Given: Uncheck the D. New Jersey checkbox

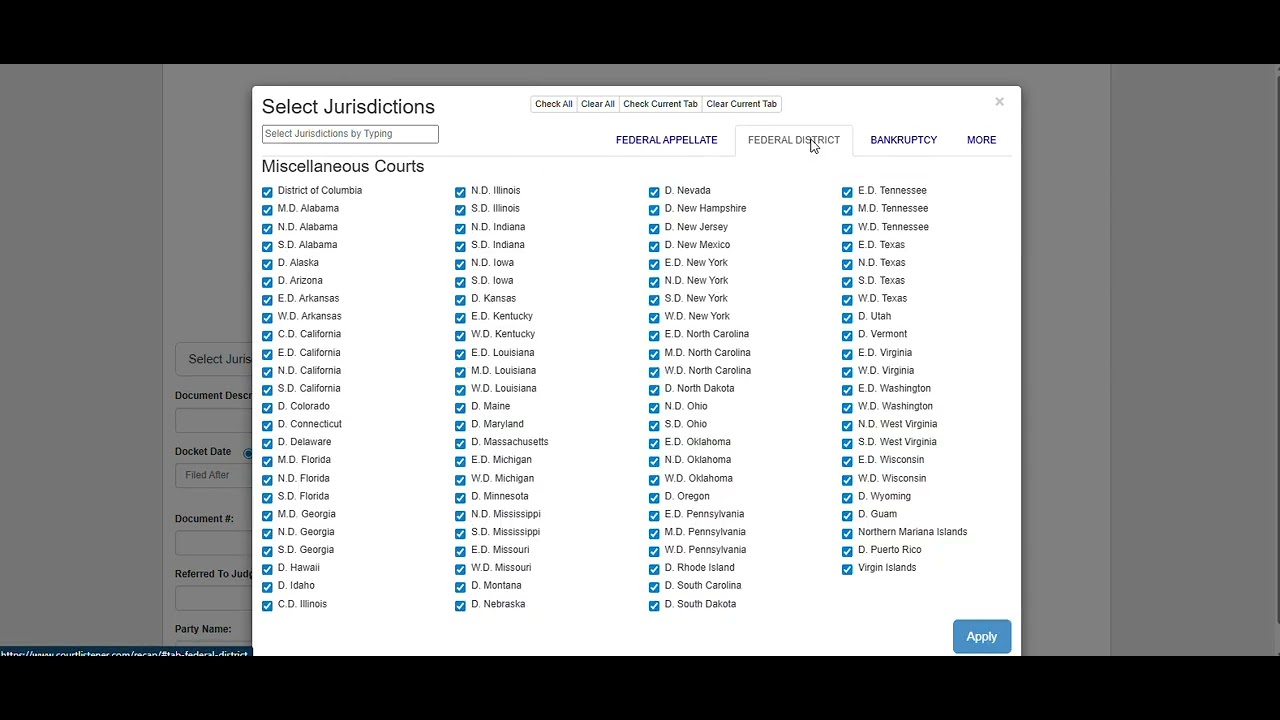Looking at the screenshot, I should pos(654,228).
